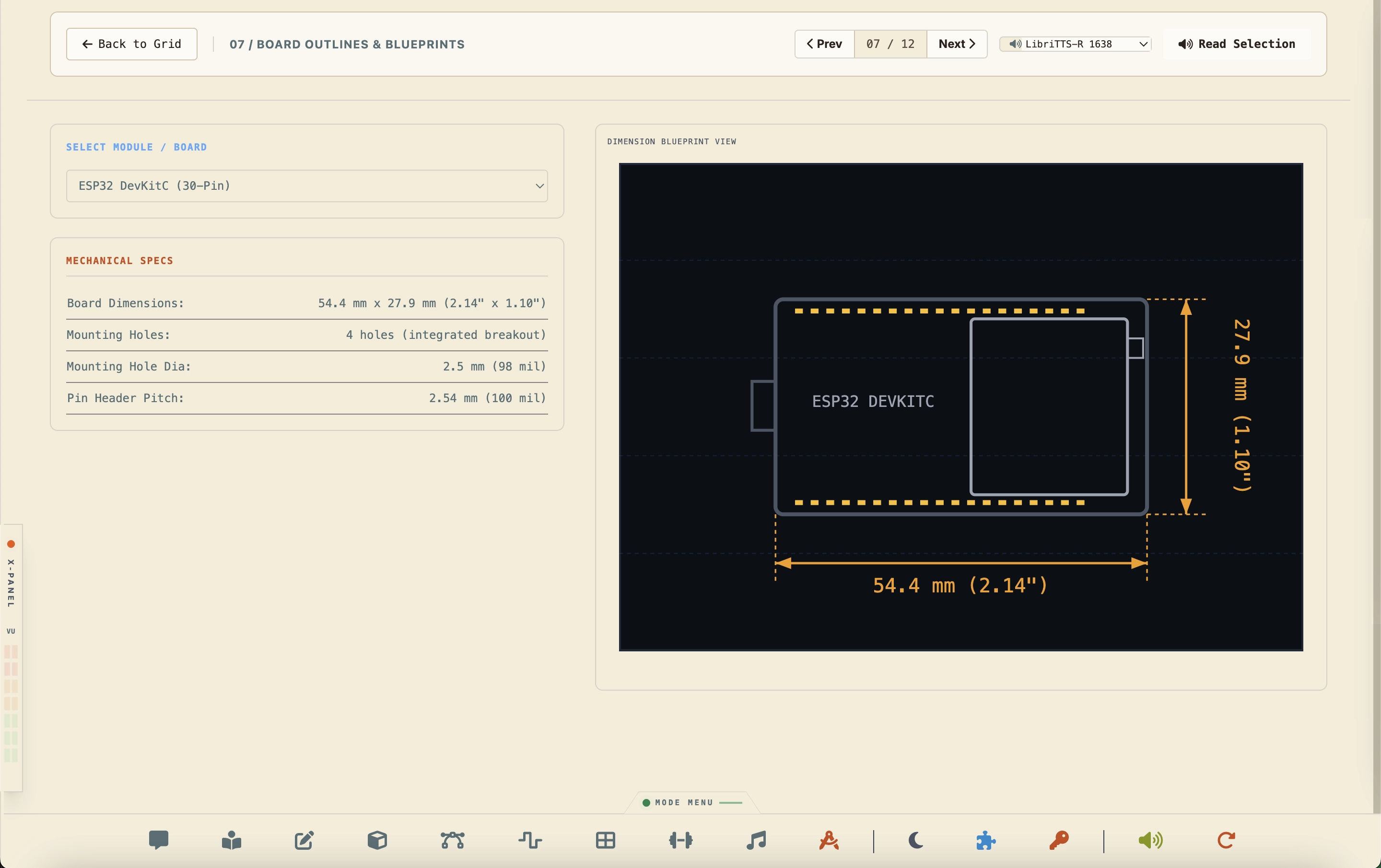Viewport: 1381px width, 868px height.
Task: Open the chat bubble mode icon
Action: pyautogui.click(x=158, y=840)
